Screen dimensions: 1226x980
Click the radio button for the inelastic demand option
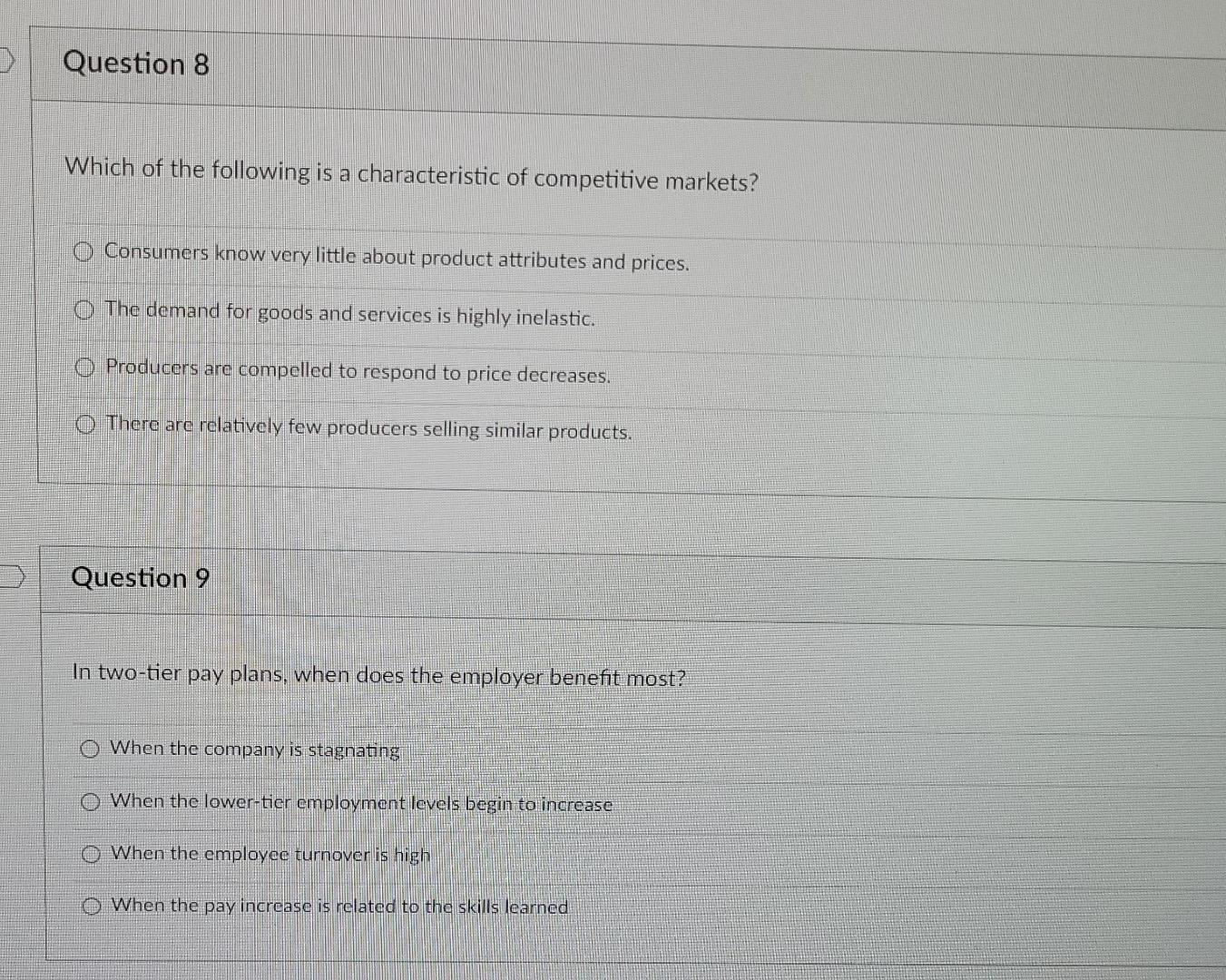84,309
